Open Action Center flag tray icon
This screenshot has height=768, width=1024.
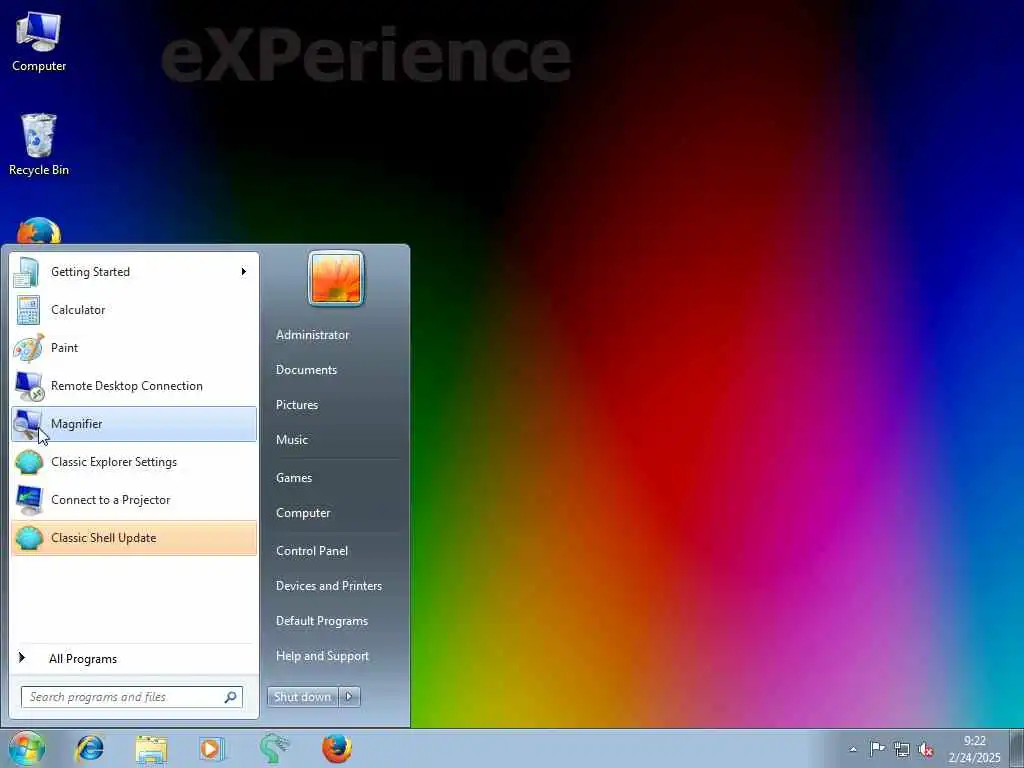[877, 749]
